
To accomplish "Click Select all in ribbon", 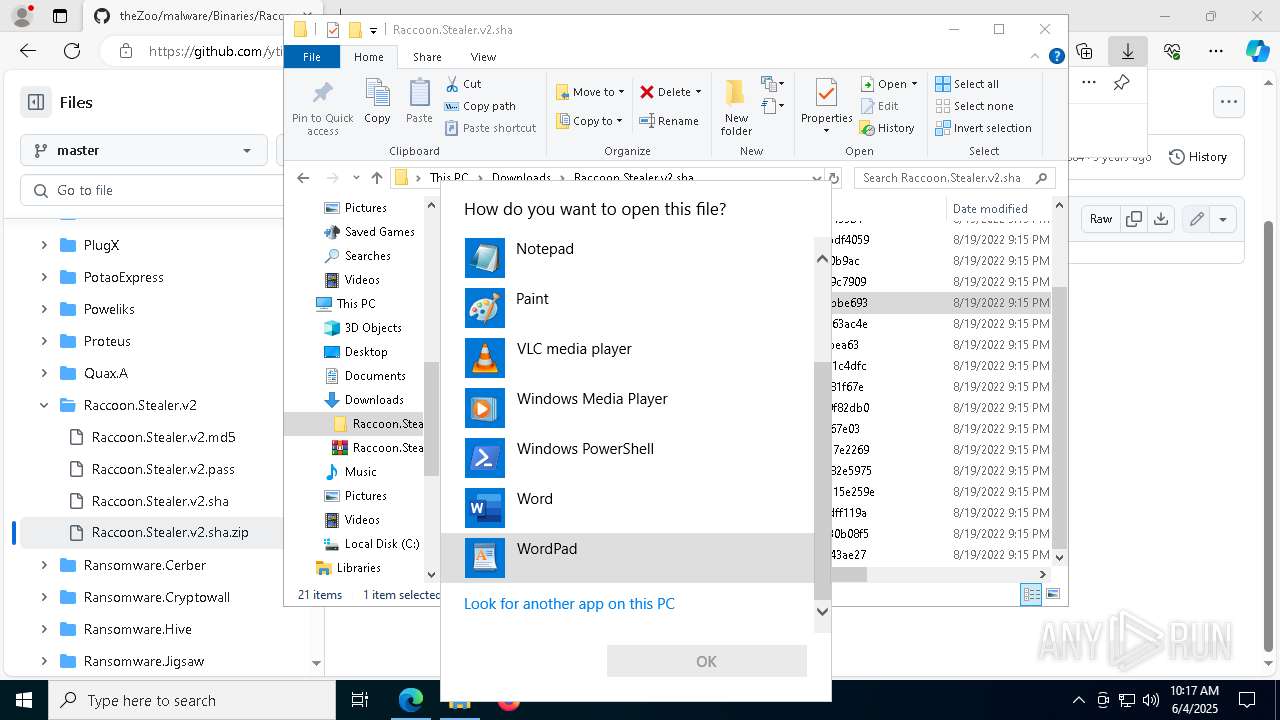I will pyautogui.click(x=967, y=84).
